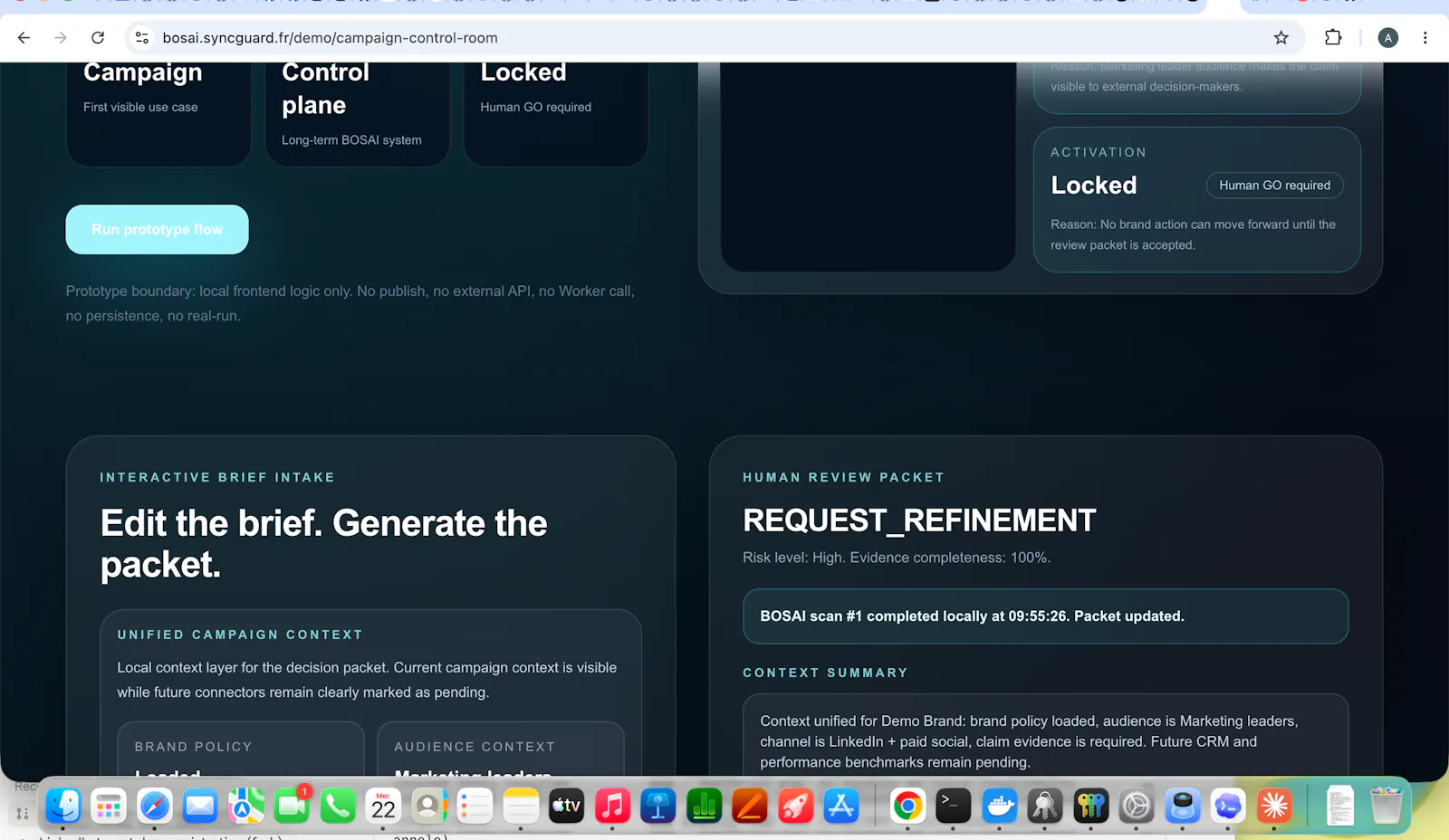
Task: Open Terminal from the dock
Action: tap(954, 806)
